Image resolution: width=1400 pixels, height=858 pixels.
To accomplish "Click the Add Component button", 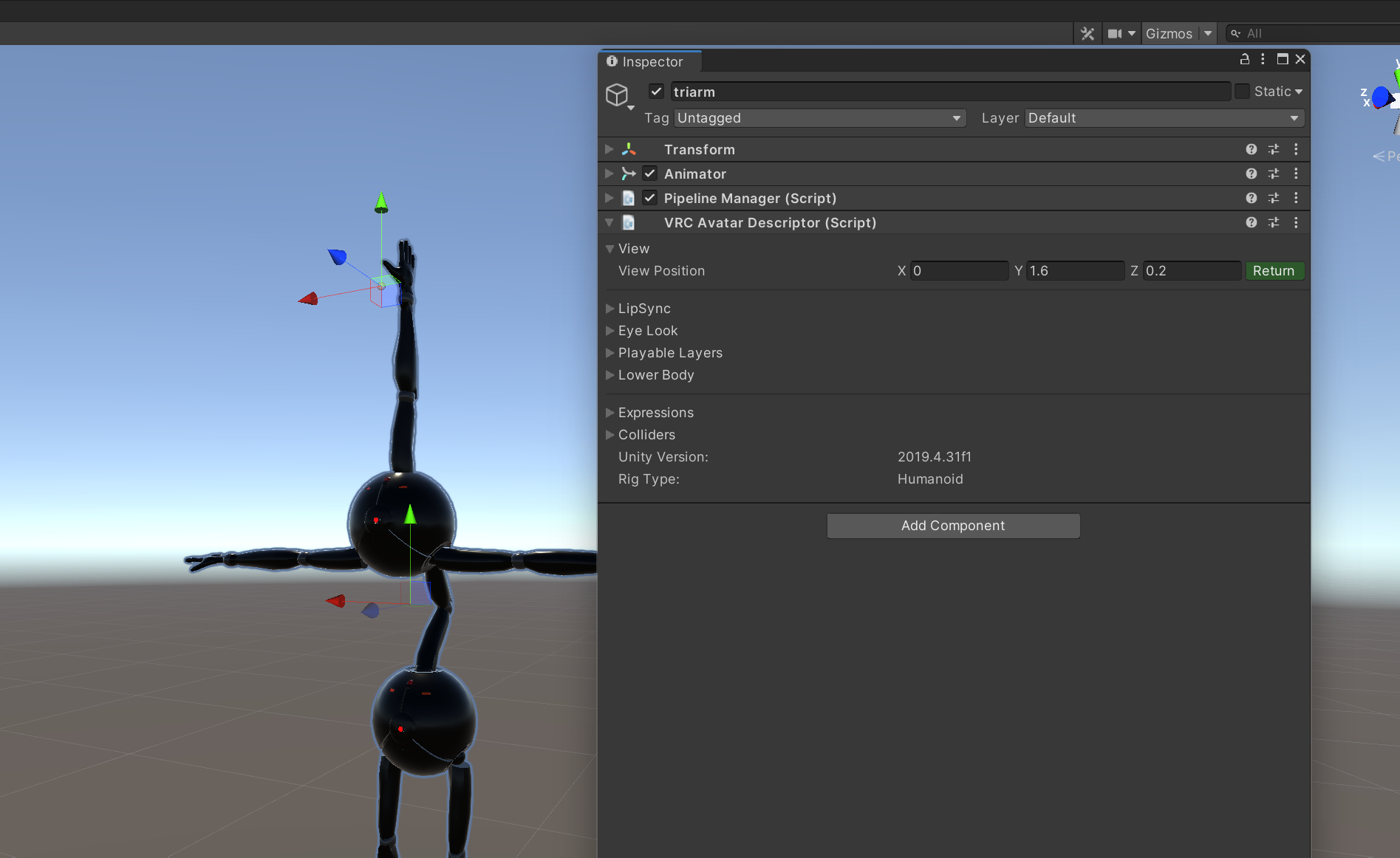I will 952,526.
